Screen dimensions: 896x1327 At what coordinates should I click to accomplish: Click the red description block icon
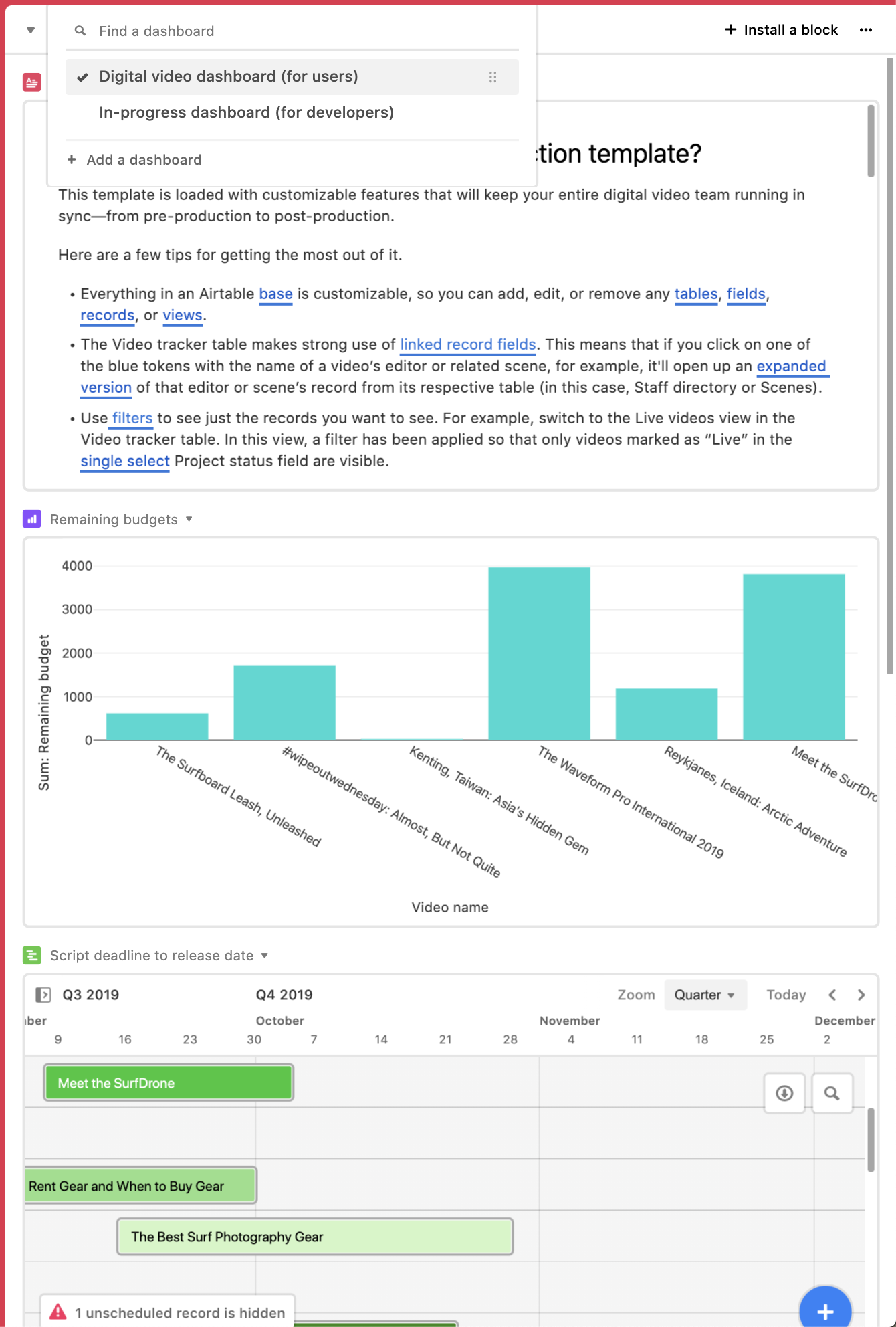[32, 82]
